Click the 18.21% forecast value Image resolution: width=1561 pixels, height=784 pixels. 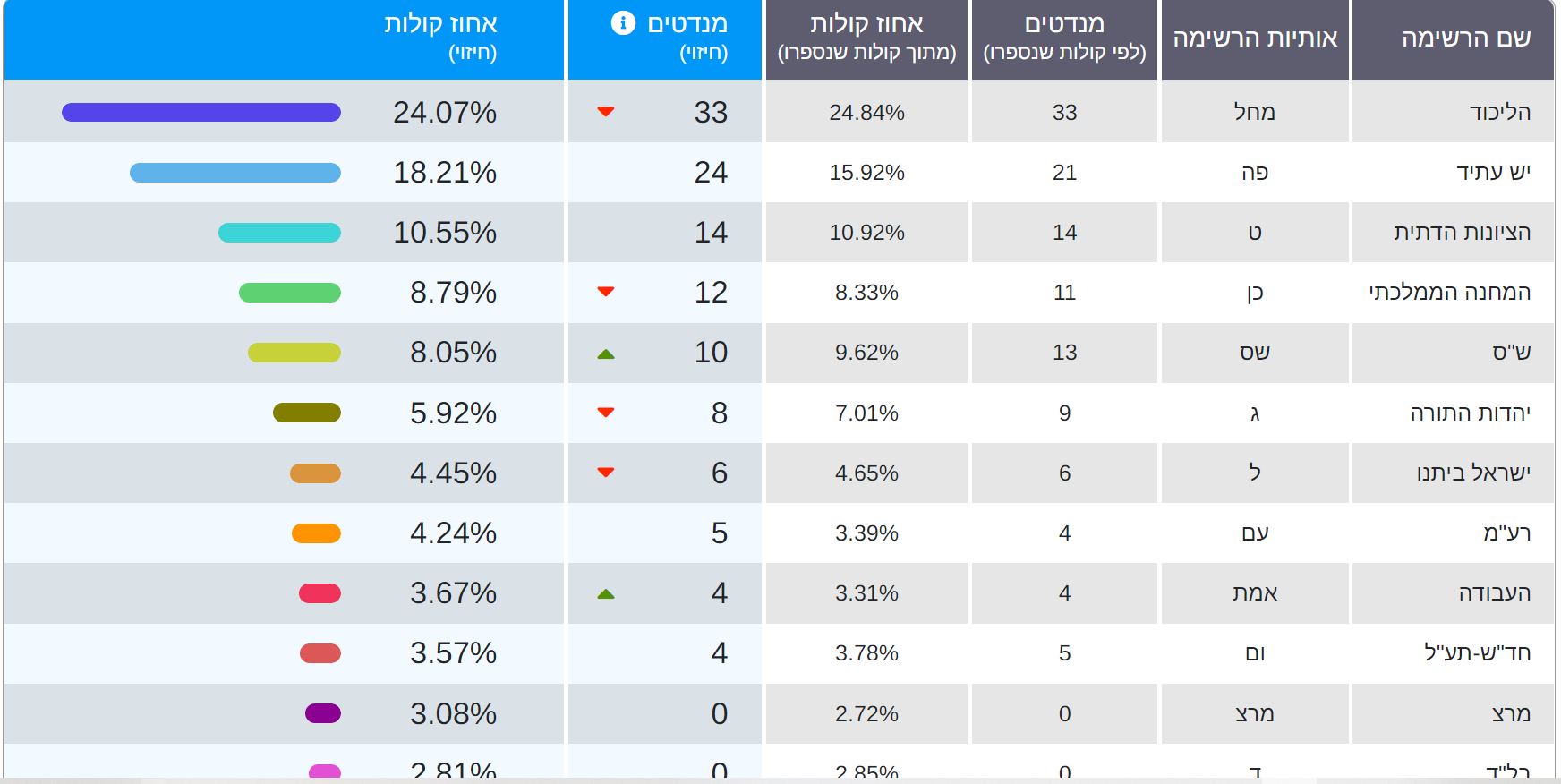click(x=445, y=173)
